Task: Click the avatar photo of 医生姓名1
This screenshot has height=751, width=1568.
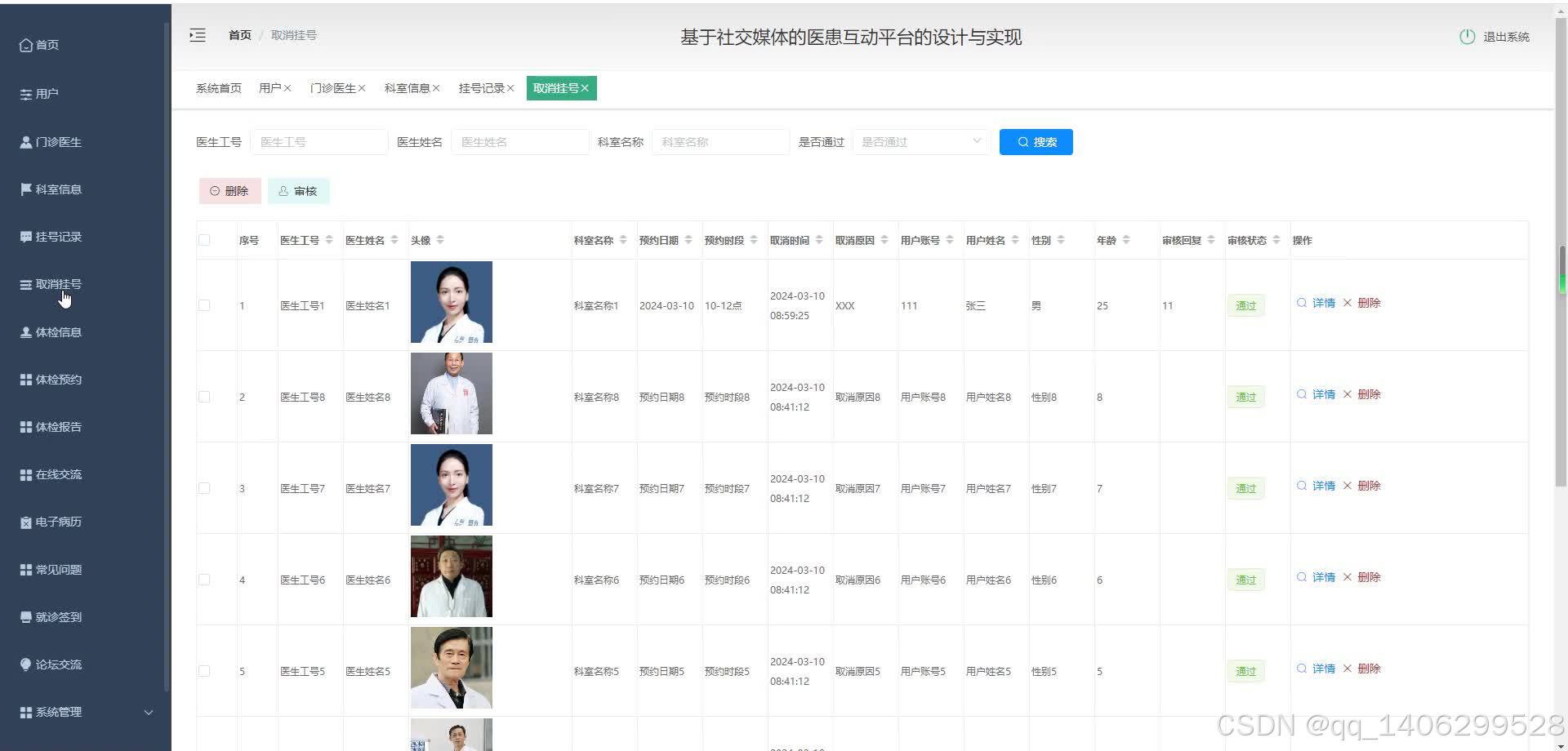Action: pos(452,302)
